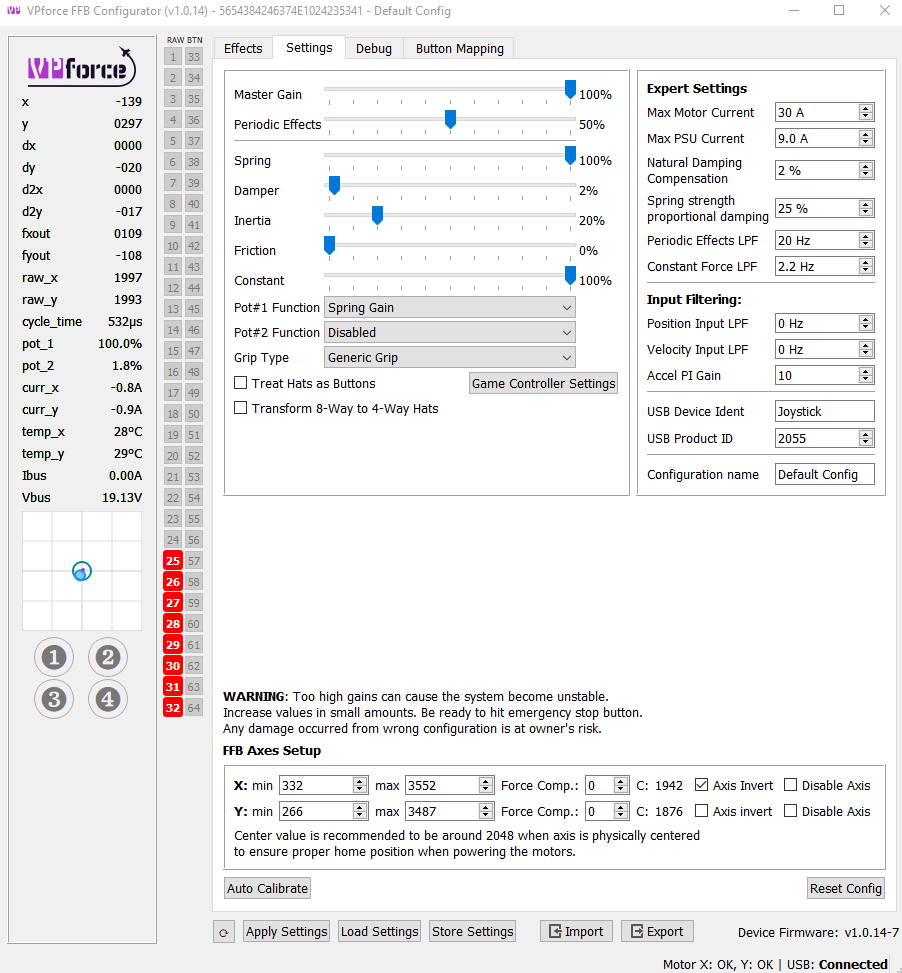The height and width of the screenshot is (973, 902).
Task: Uncheck X Axis Invert checkbox
Action: coord(701,785)
